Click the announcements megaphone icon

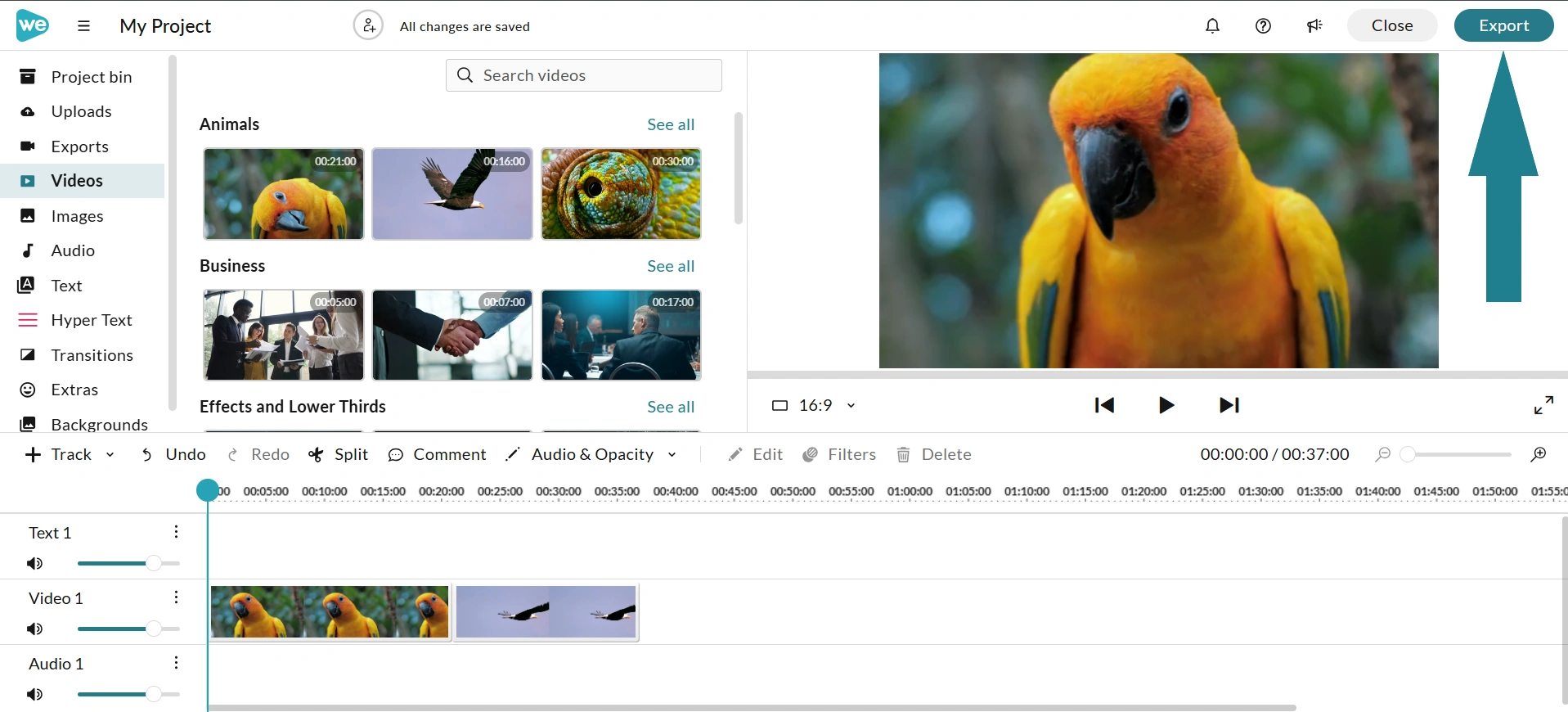tap(1314, 25)
